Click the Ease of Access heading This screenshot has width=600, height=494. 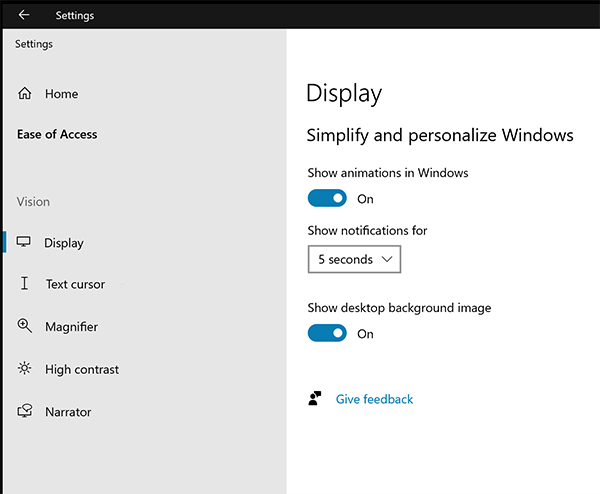(57, 134)
